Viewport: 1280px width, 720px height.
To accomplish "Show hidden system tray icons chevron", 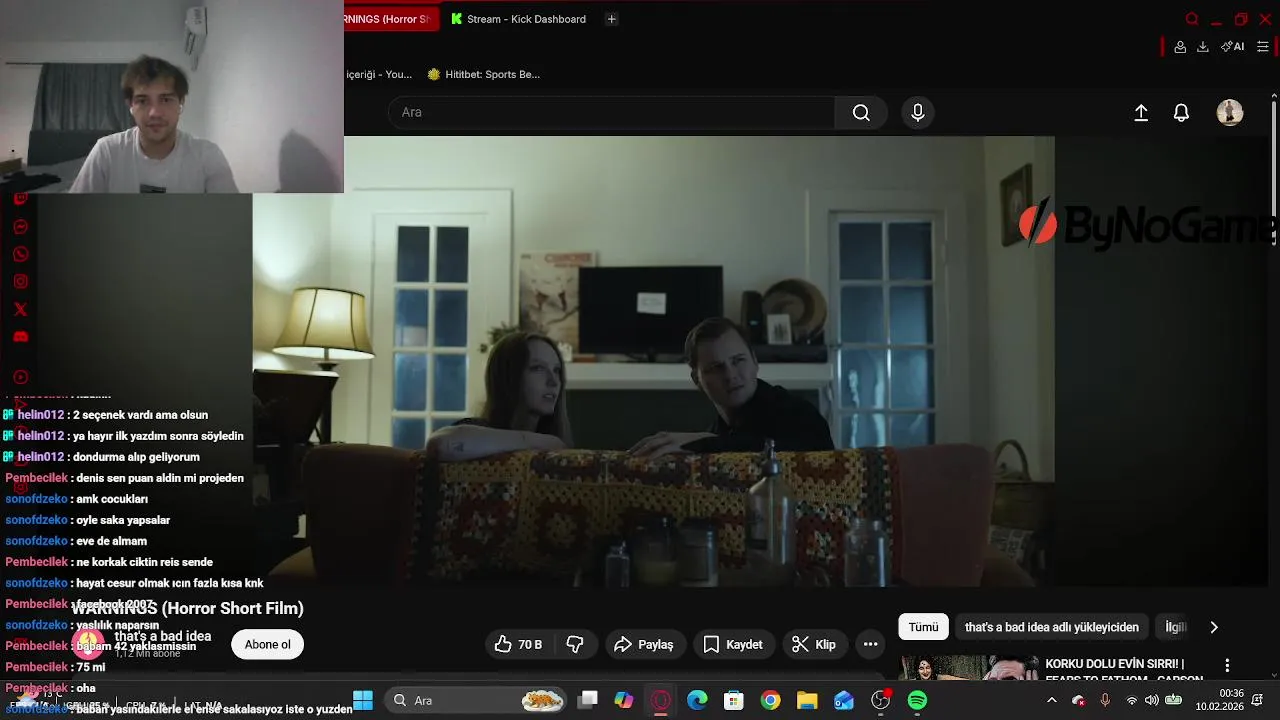I will click(1051, 700).
